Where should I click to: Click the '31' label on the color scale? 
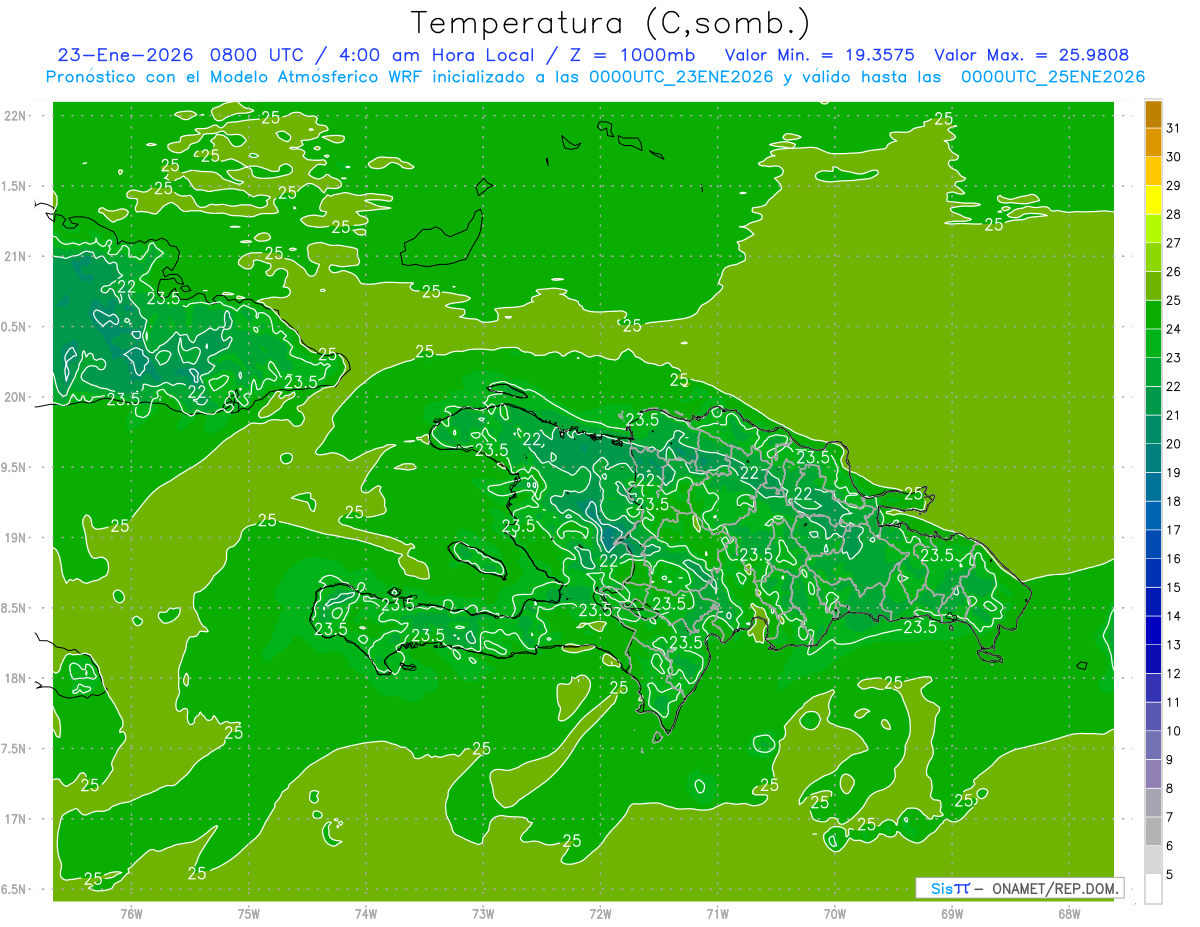[x=1174, y=128]
